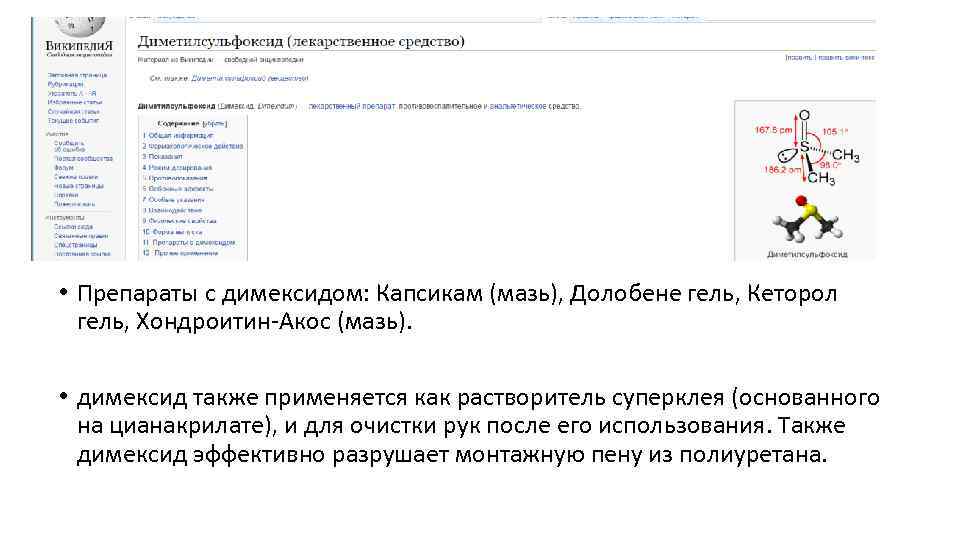Image resolution: width=960 pixels, height=540 pixels.
Task: Open sidebar link Избранные статьи
Action: [75, 102]
